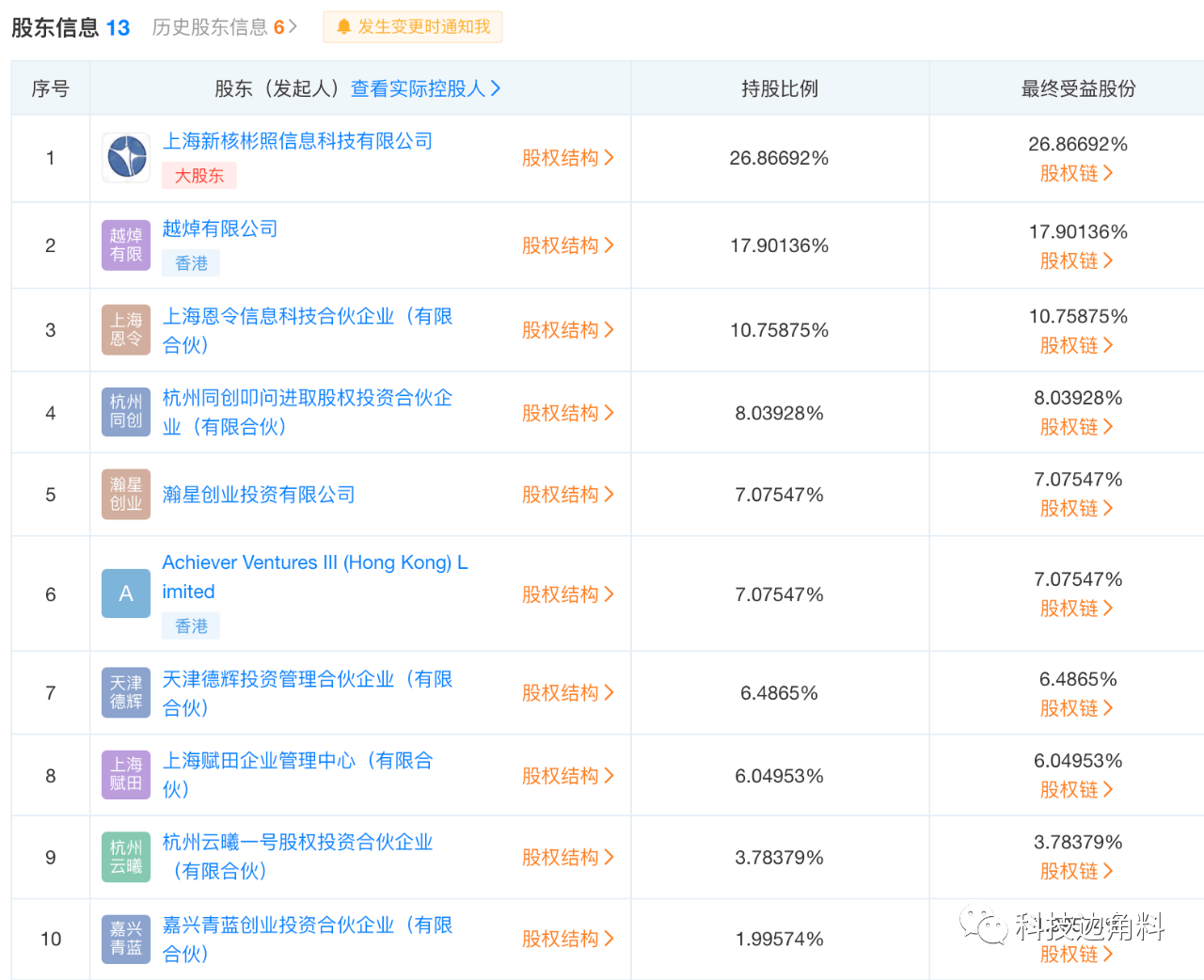1204x980 pixels.
Task: Click the 上海恩令 avatar icon
Action: pyautogui.click(x=126, y=330)
